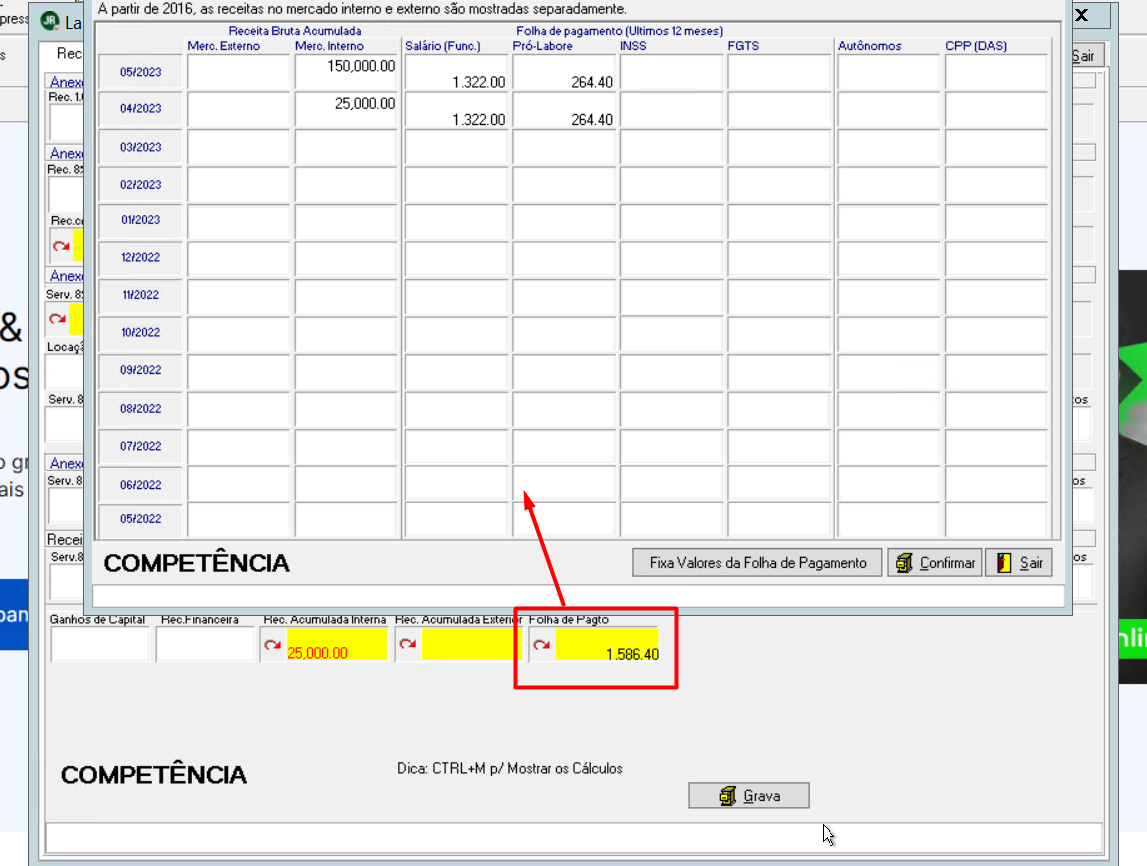1147x866 pixels.
Task: Click the 07/2022 row label
Action: click(x=140, y=446)
